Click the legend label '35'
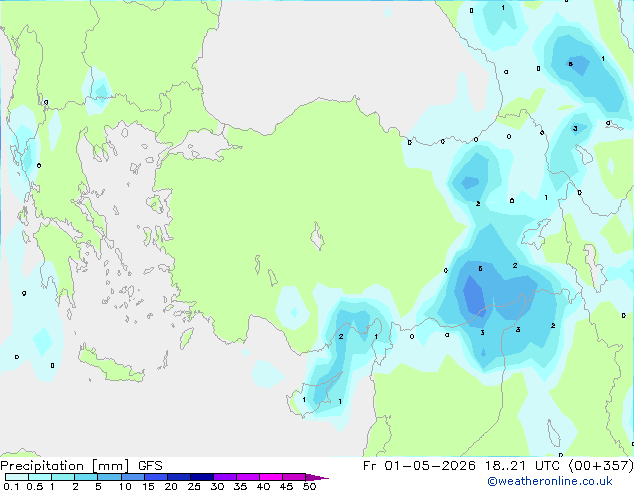The height and width of the screenshot is (490, 634). [240, 486]
